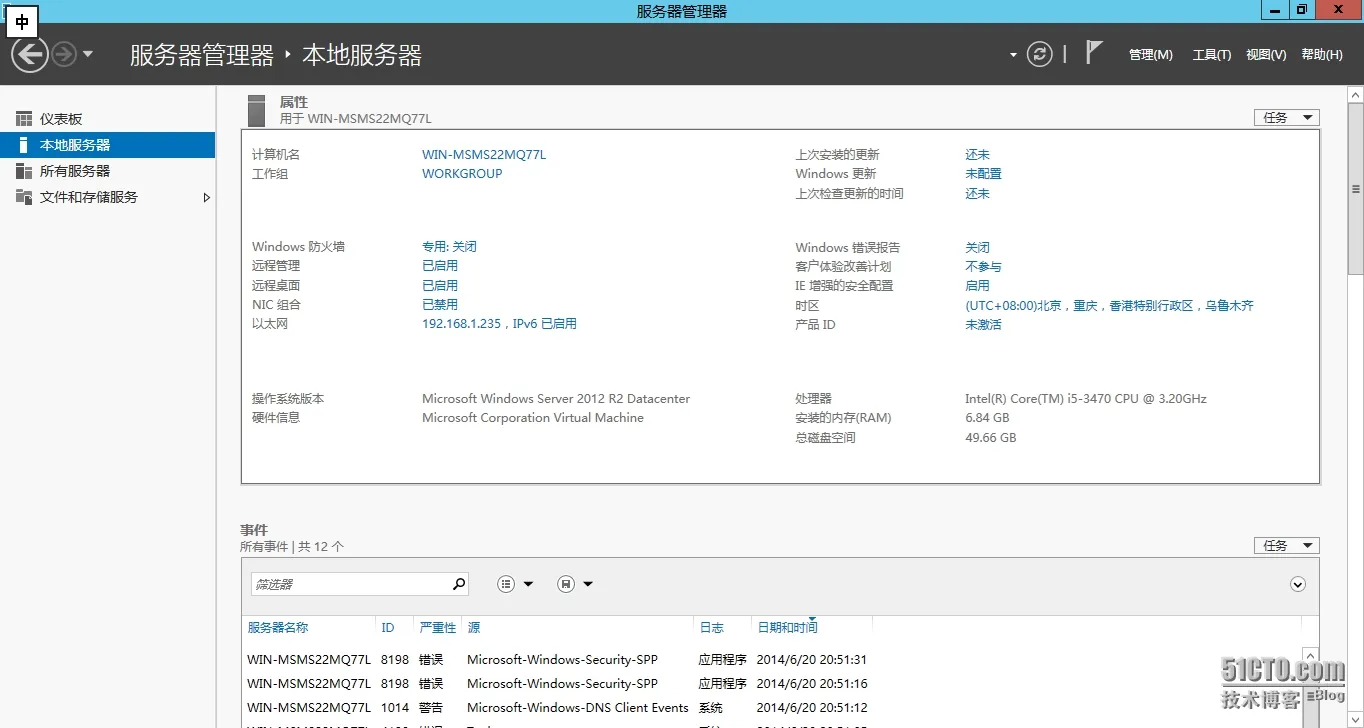Screen dimensions: 1364x728
Task: Click 已启用 beside 远程桌面
Action: click(440, 286)
